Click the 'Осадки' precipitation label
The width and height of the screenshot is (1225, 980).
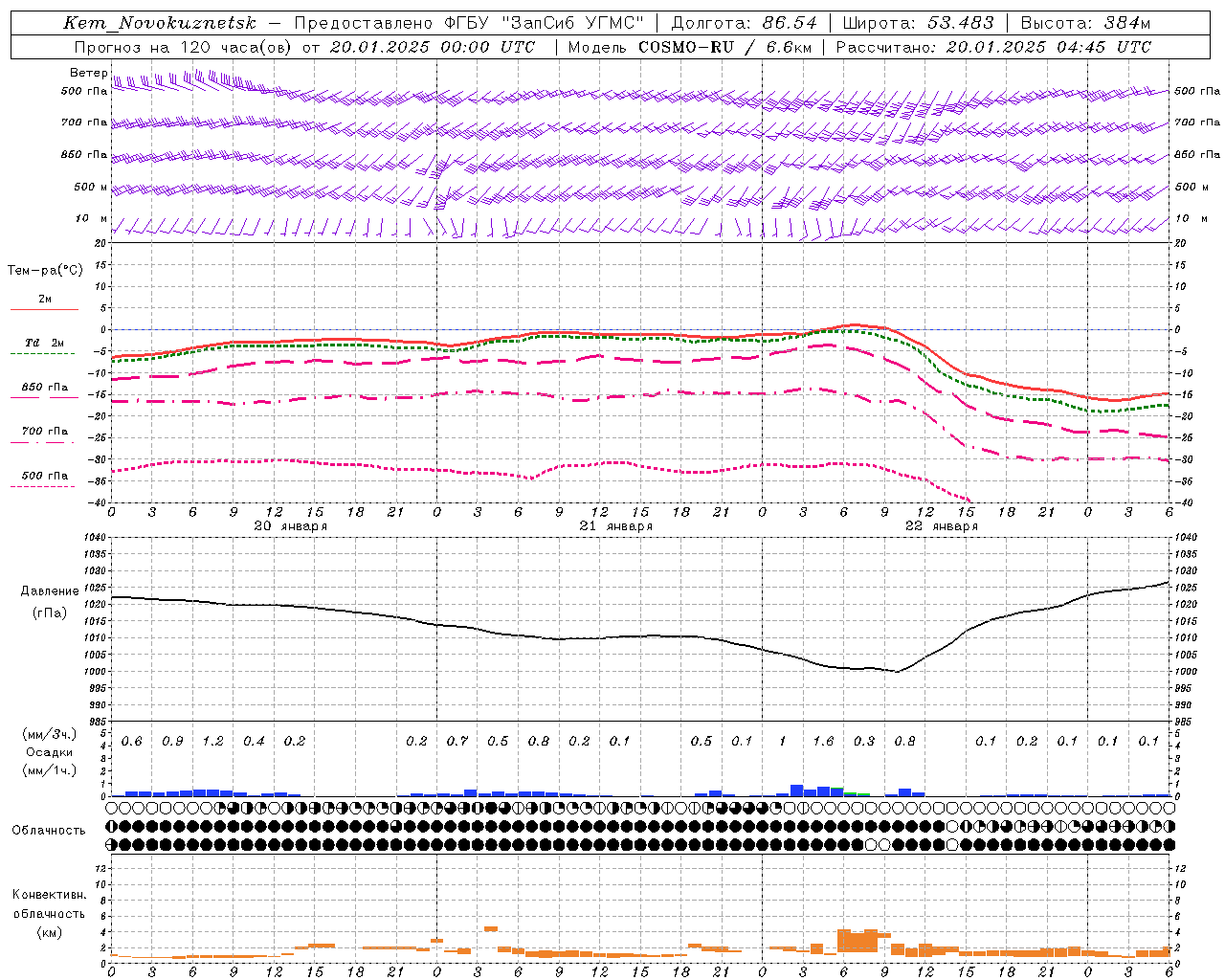point(50,752)
